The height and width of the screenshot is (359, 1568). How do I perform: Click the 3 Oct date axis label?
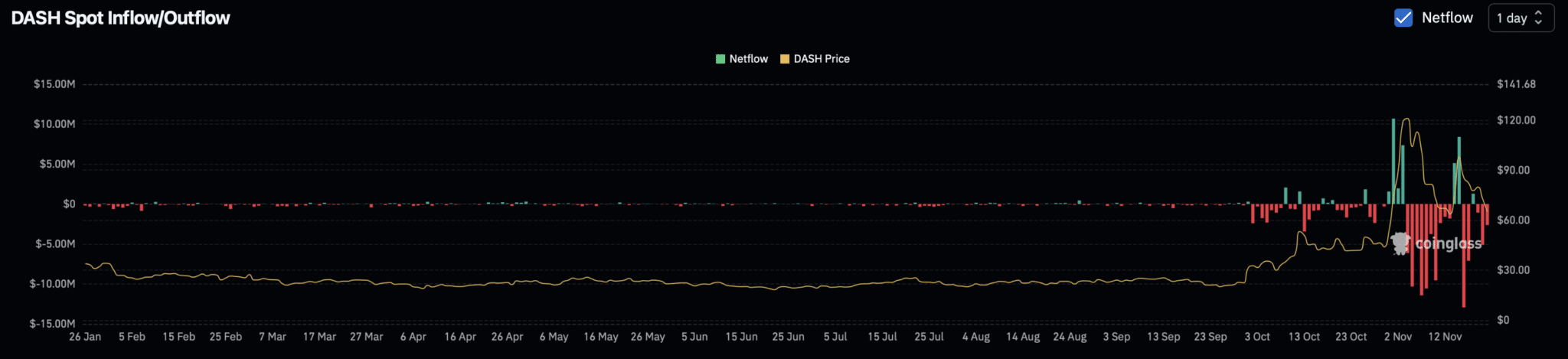[1257, 337]
